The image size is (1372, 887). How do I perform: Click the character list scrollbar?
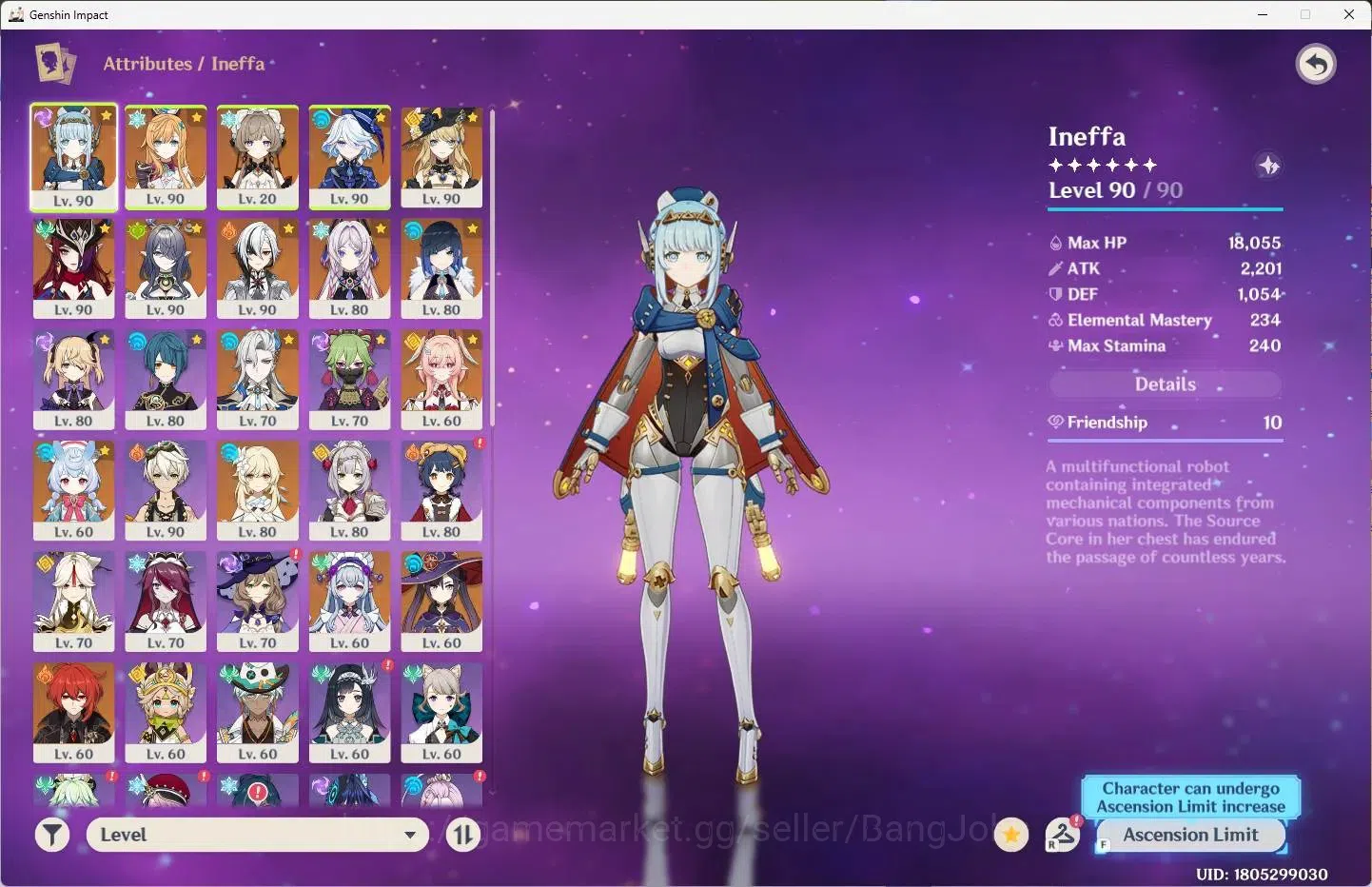coord(492,268)
